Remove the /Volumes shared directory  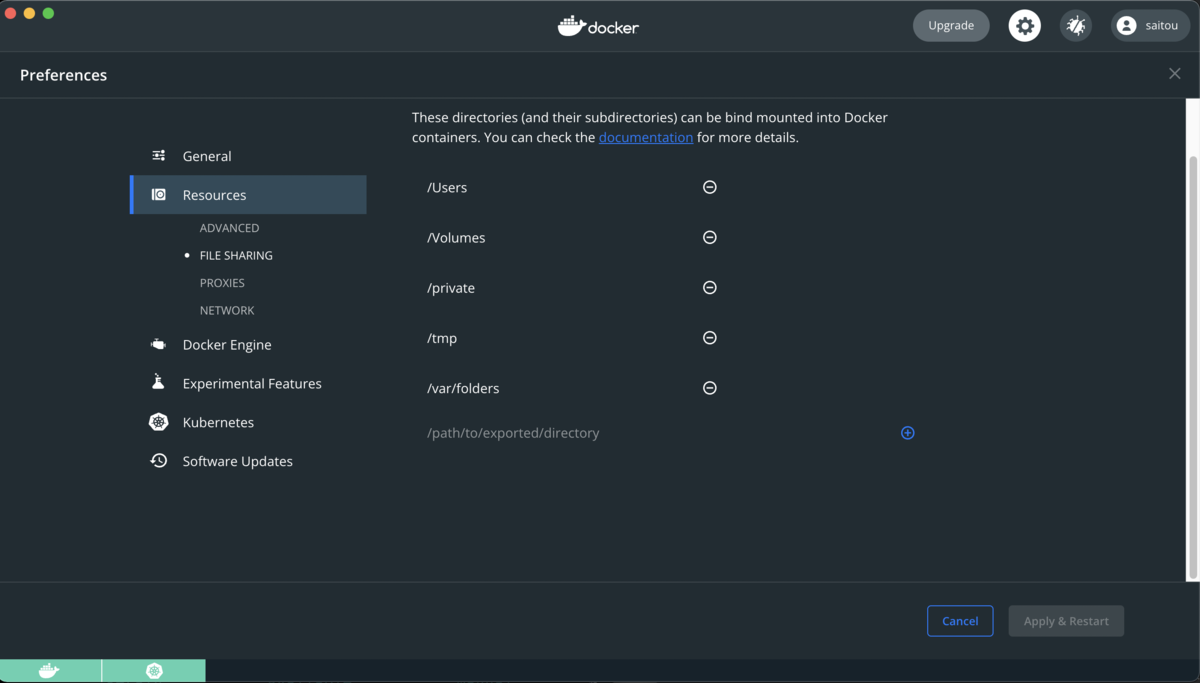pyautogui.click(x=710, y=237)
